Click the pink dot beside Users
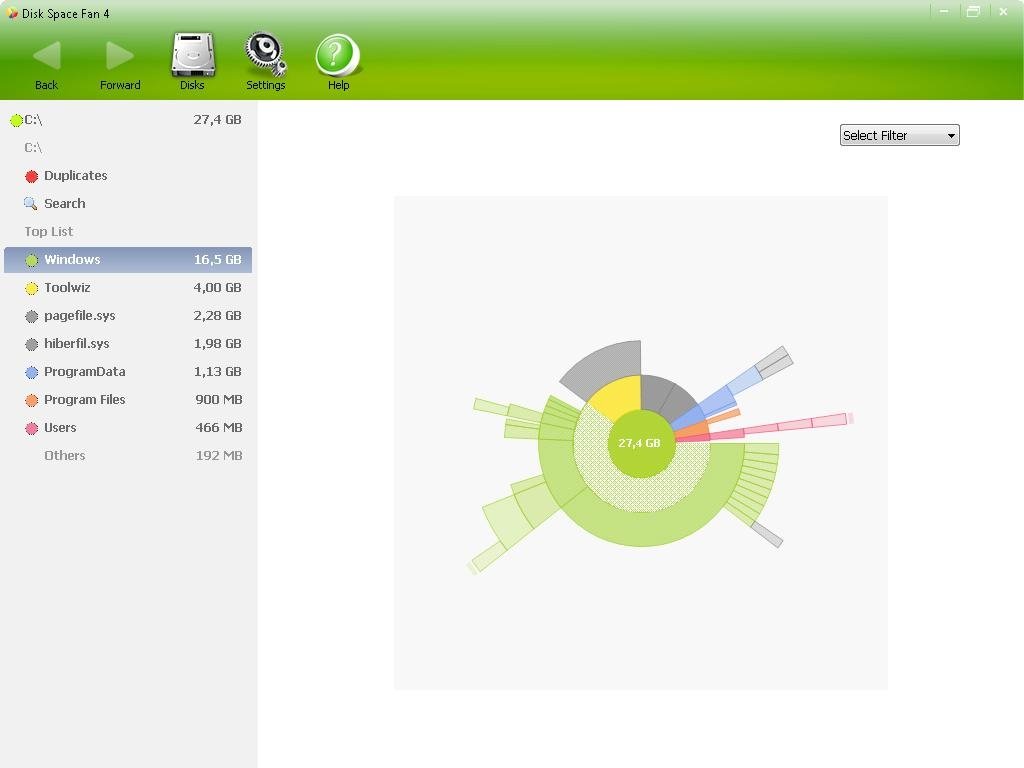Viewport: 1024px width, 768px height. pos(31,428)
